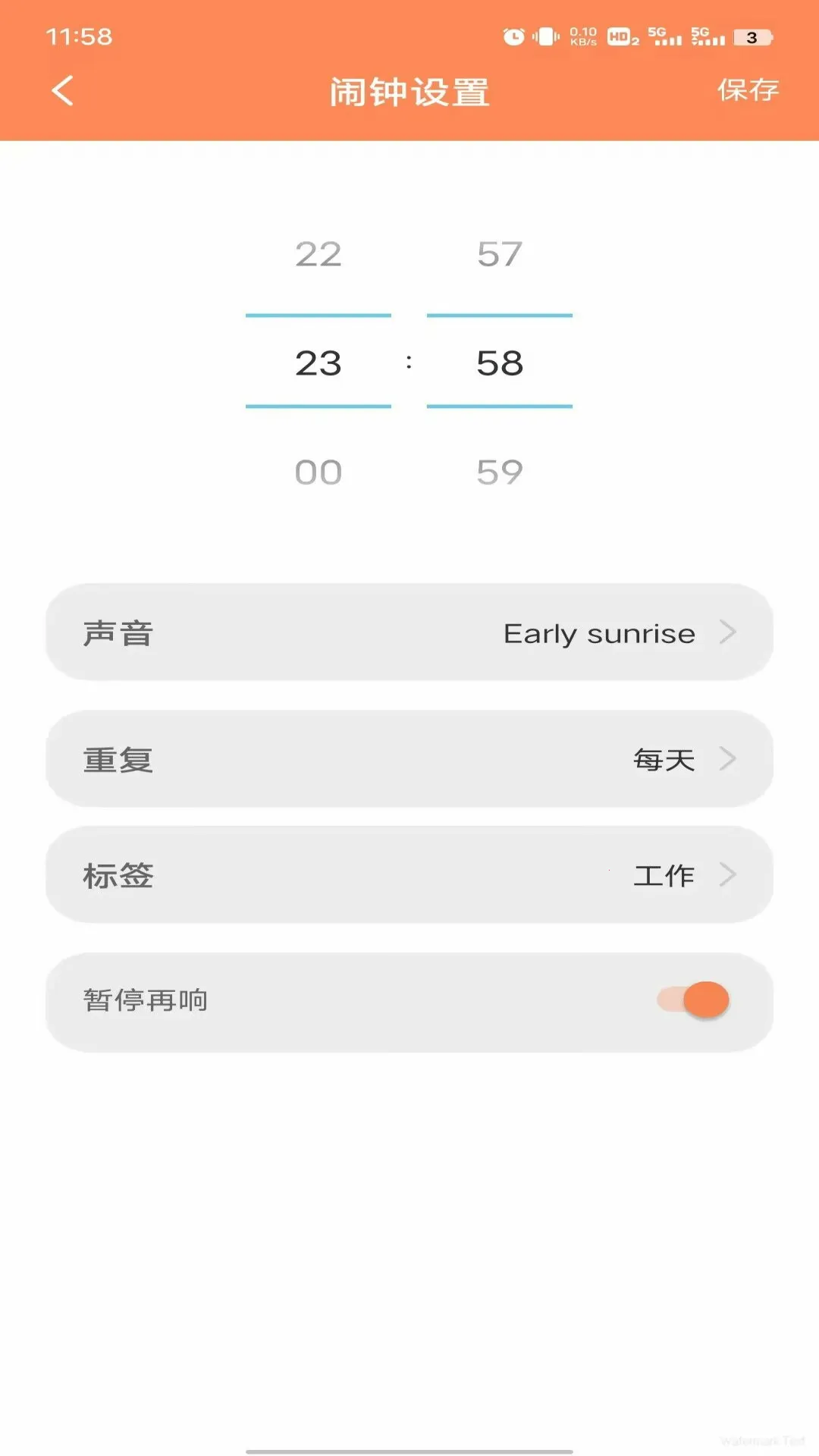Screen dimensions: 819x1456
Task: Tap the Early sunrise sound value
Action: point(599,634)
